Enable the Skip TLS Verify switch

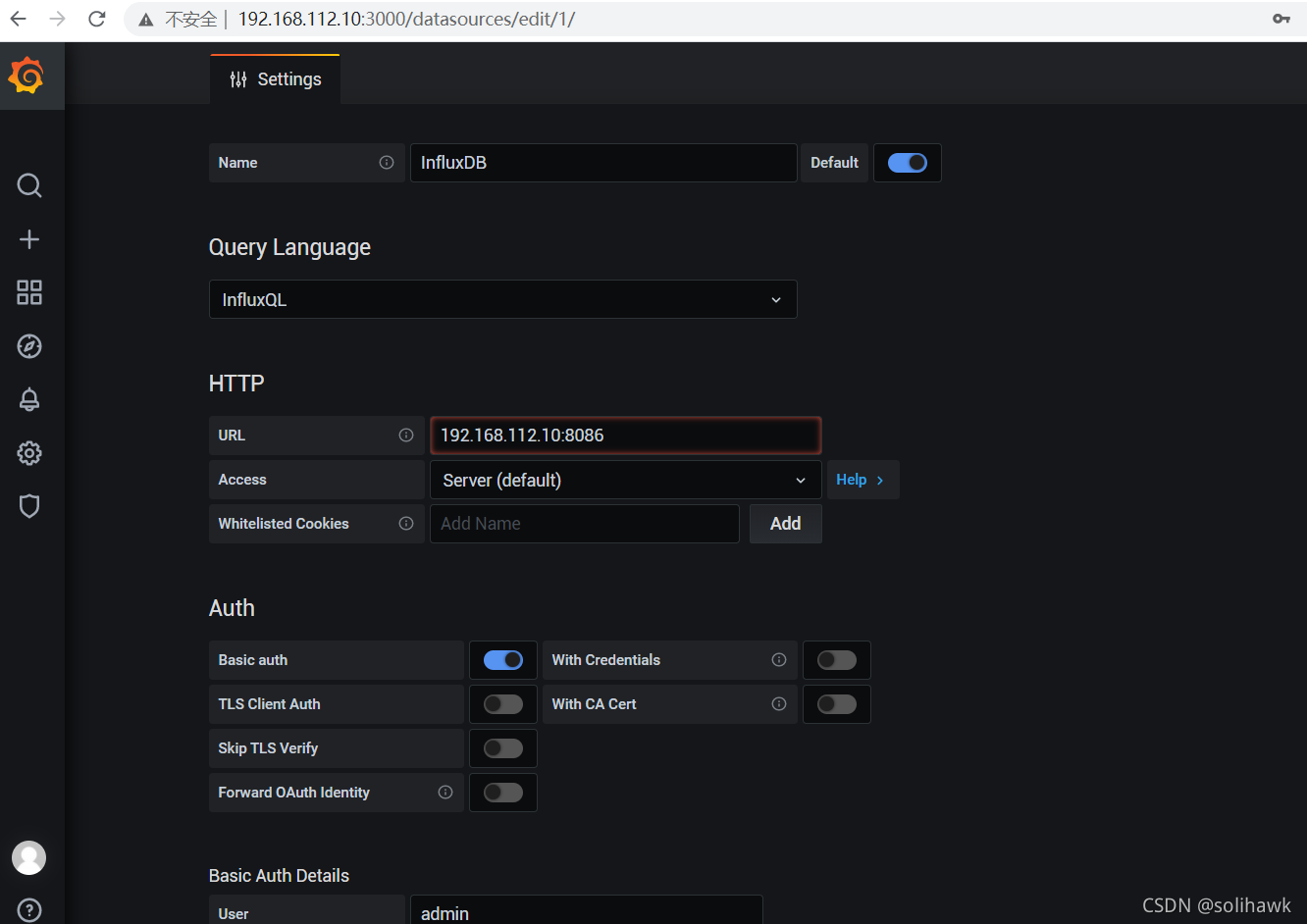(503, 748)
